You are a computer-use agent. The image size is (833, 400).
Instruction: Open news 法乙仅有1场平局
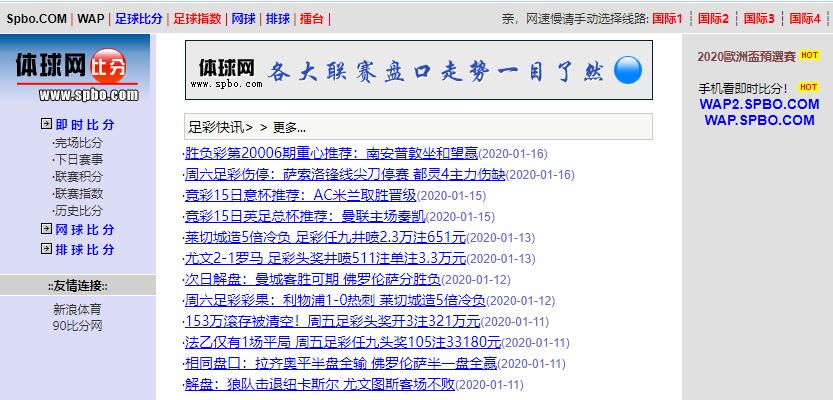click(x=343, y=343)
